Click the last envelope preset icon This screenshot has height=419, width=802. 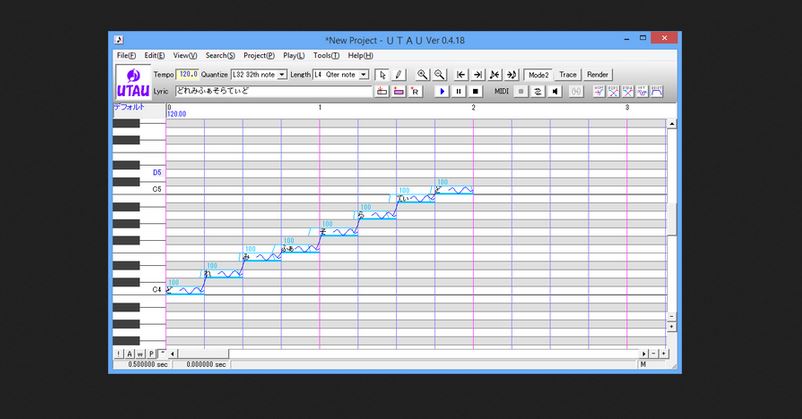(657, 91)
